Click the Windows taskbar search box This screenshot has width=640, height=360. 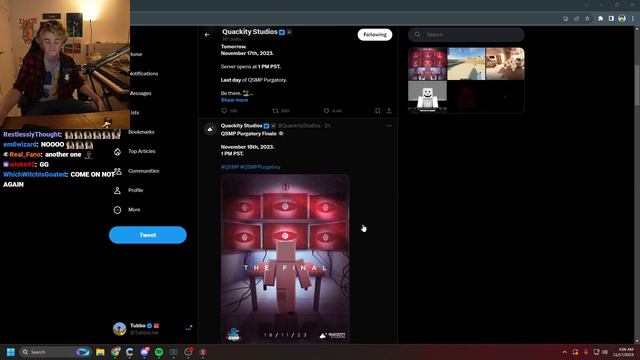point(55,352)
